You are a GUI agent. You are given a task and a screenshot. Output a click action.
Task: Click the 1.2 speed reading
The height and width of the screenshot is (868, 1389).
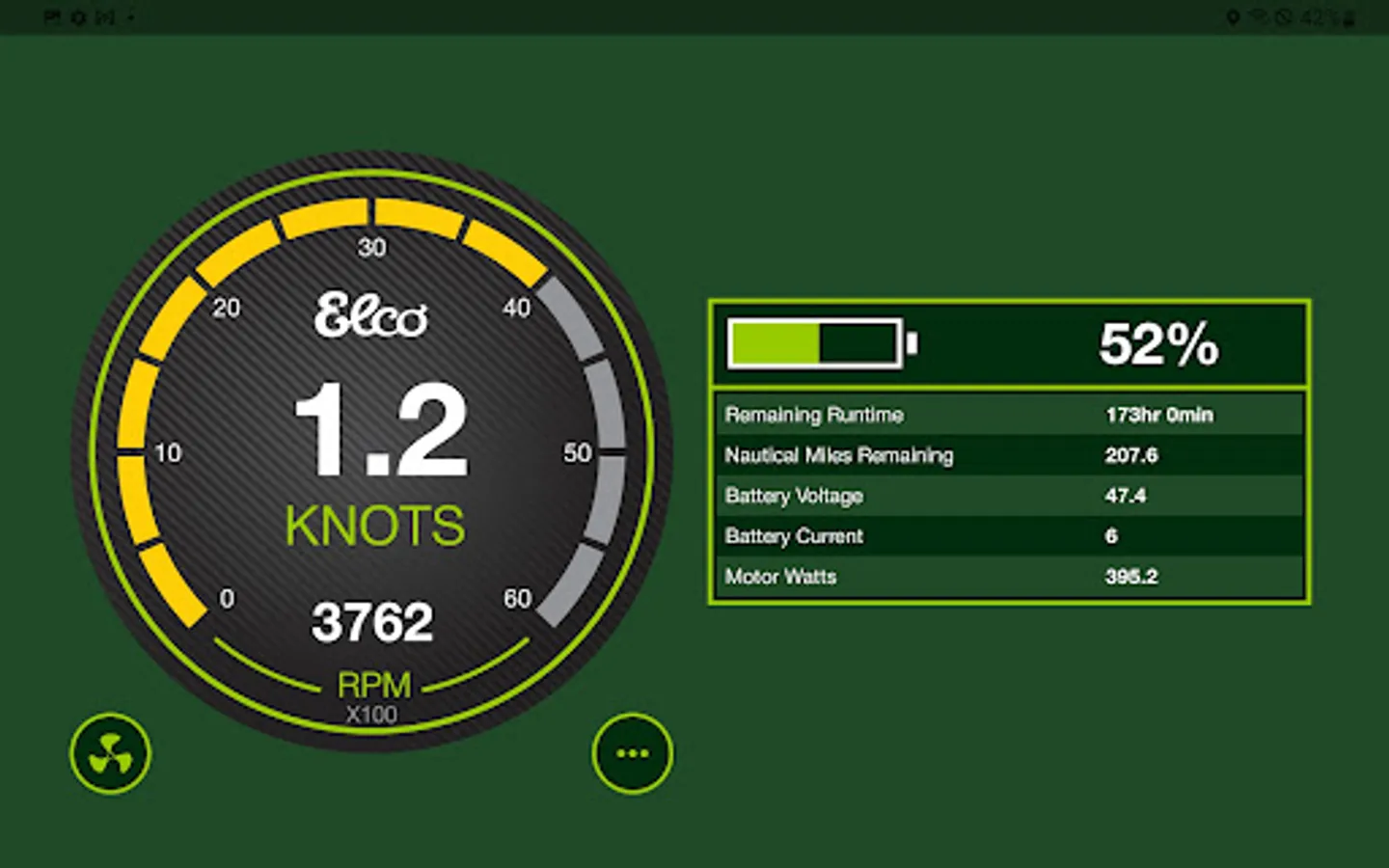(380, 430)
